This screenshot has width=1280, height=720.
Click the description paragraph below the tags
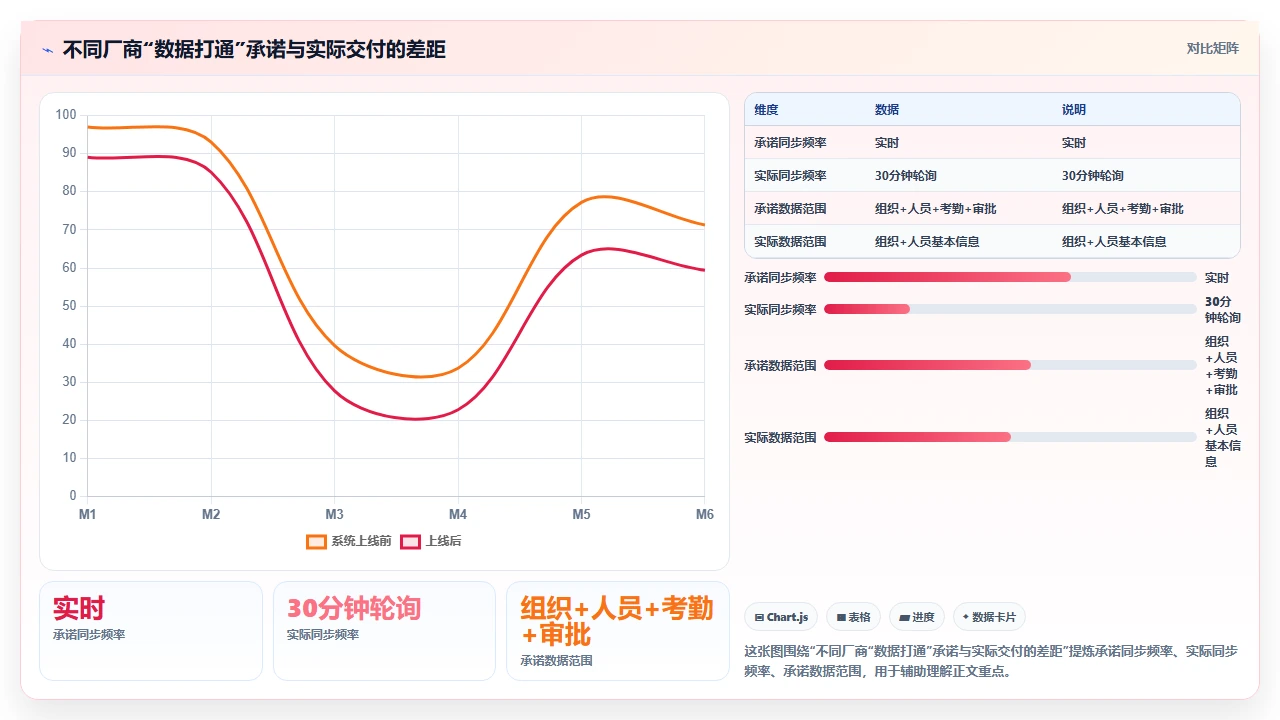pyautogui.click(x=991, y=661)
